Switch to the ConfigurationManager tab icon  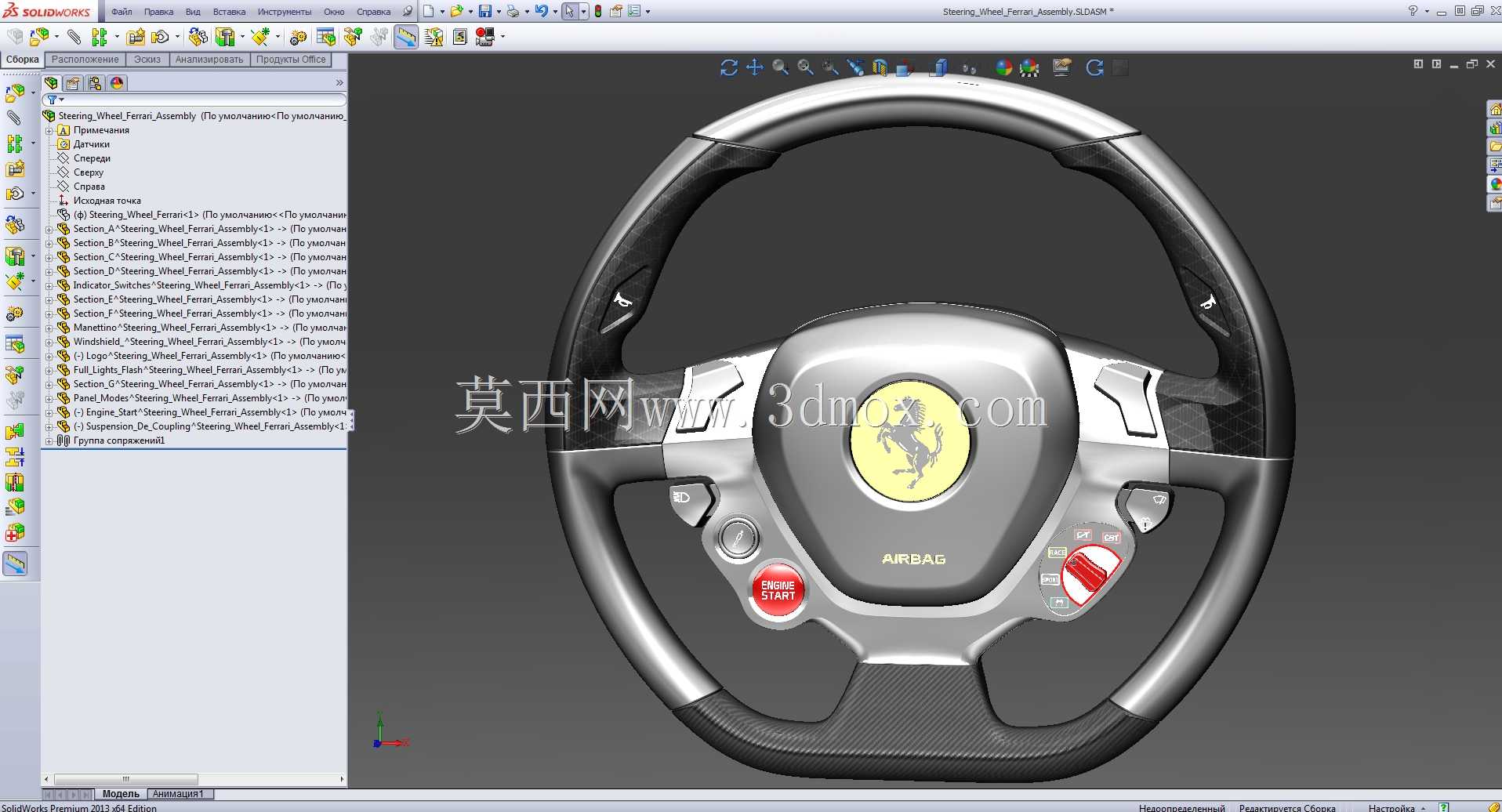95,82
